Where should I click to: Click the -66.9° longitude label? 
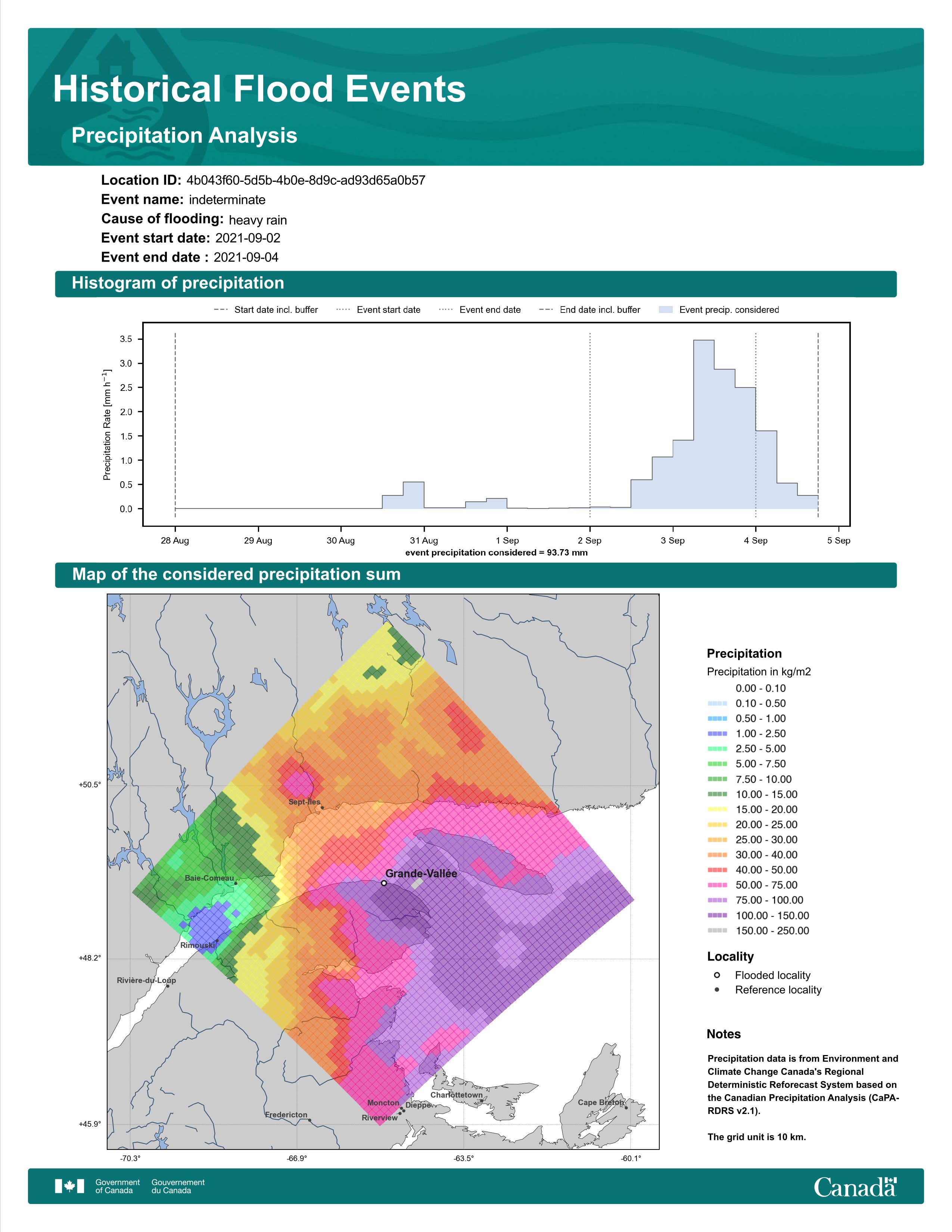[297, 1159]
